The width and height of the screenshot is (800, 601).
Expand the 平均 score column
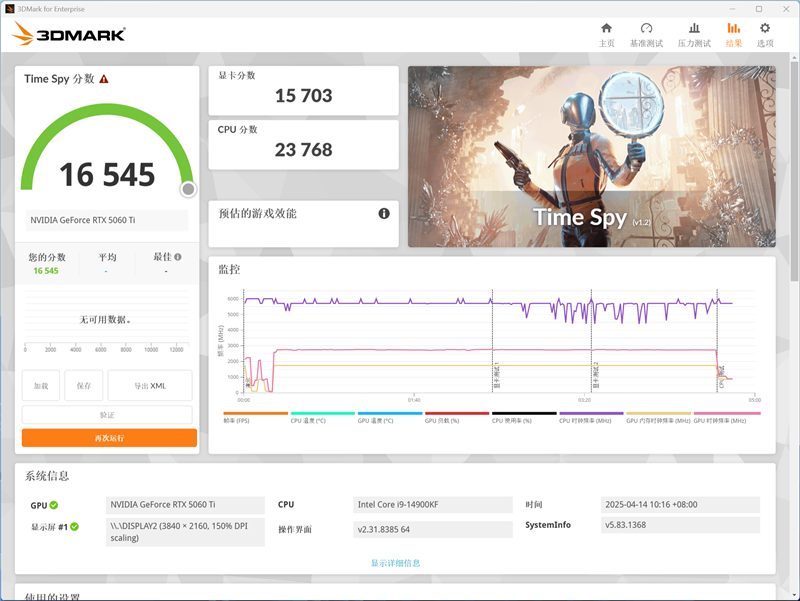107,258
